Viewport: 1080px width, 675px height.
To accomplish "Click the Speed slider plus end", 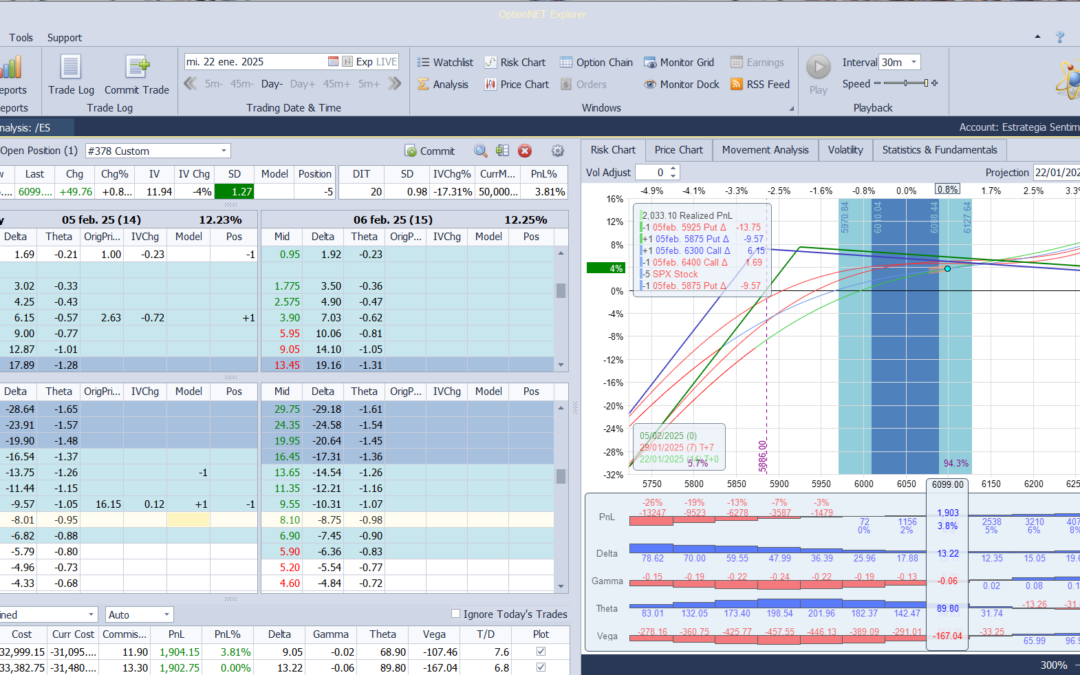I will pyautogui.click(x=935, y=83).
